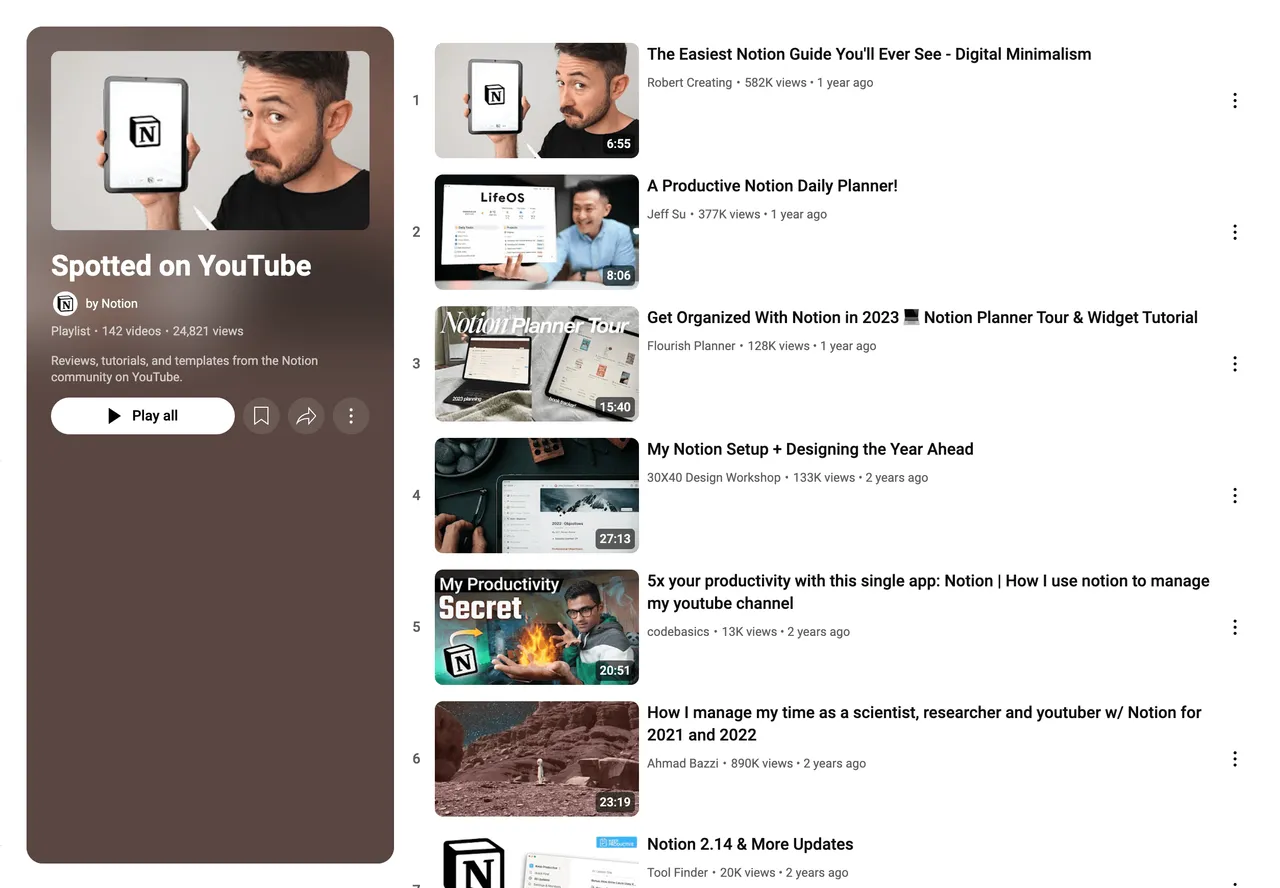Open three-dot menu for Get Organized With Notion

(1234, 364)
